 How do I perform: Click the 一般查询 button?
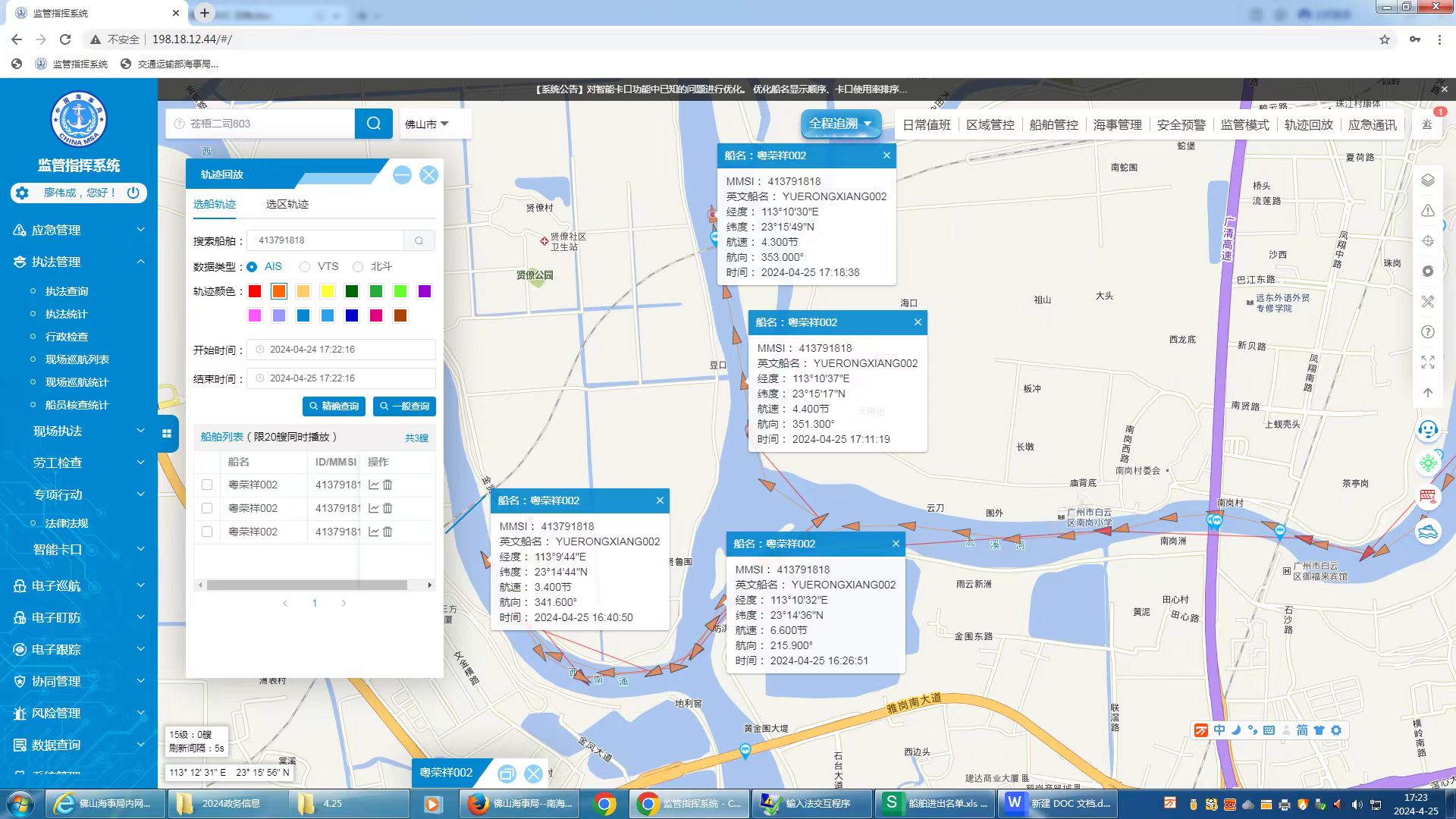point(404,406)
